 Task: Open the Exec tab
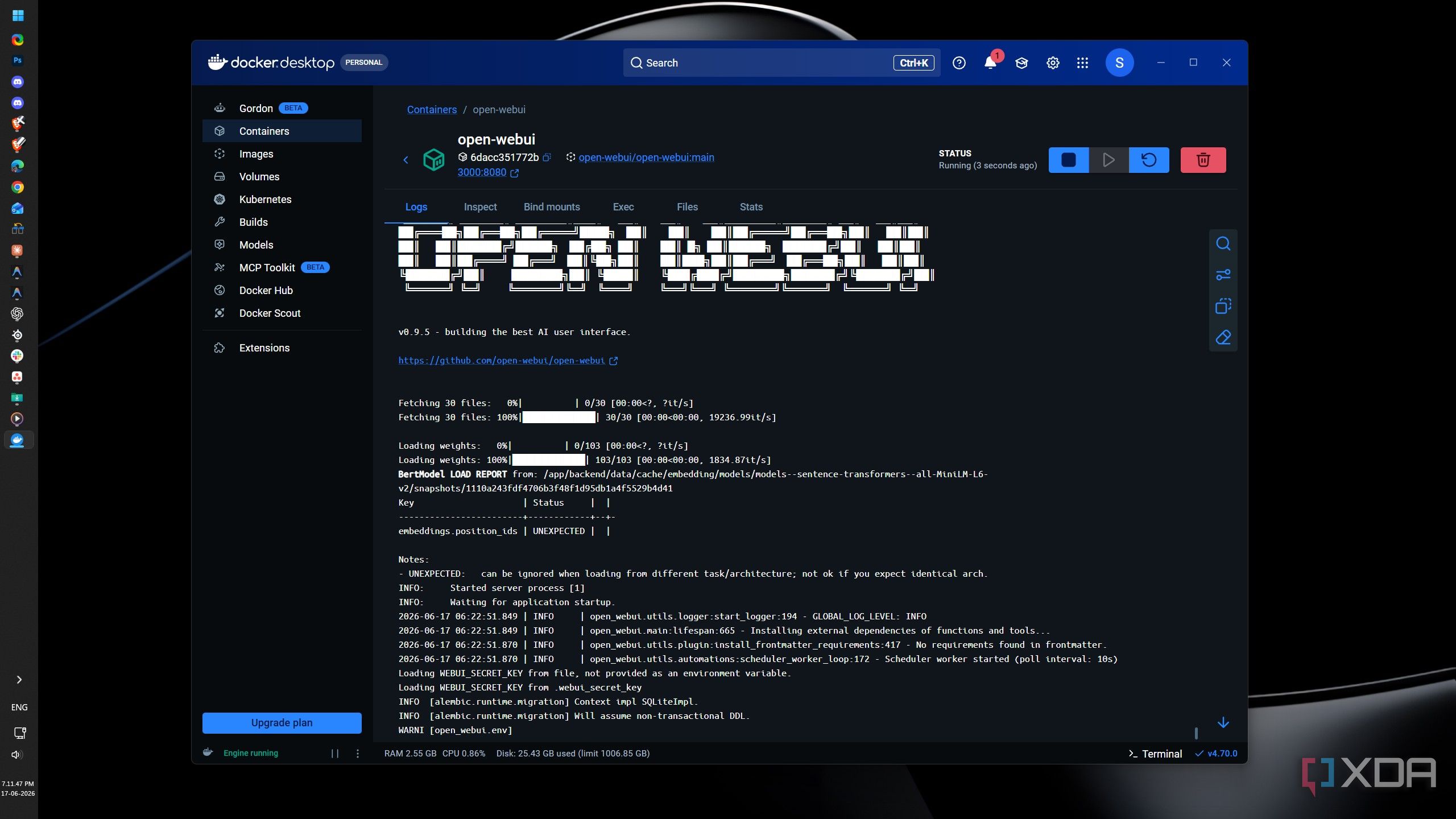[x=623, y=207]
